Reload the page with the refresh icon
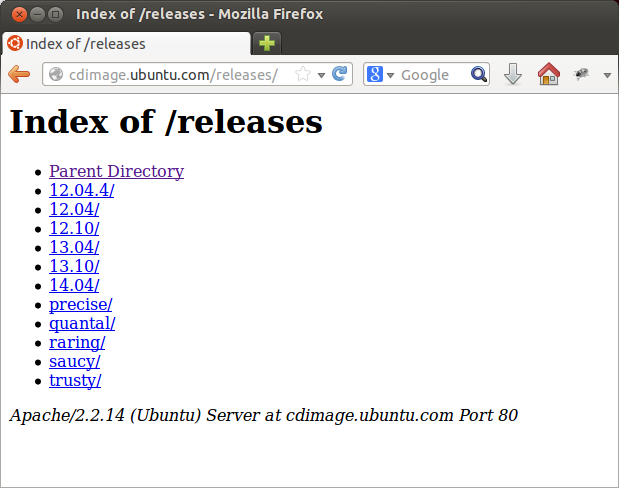The height and width of the screenshot is (488, 619). point(339,73)
